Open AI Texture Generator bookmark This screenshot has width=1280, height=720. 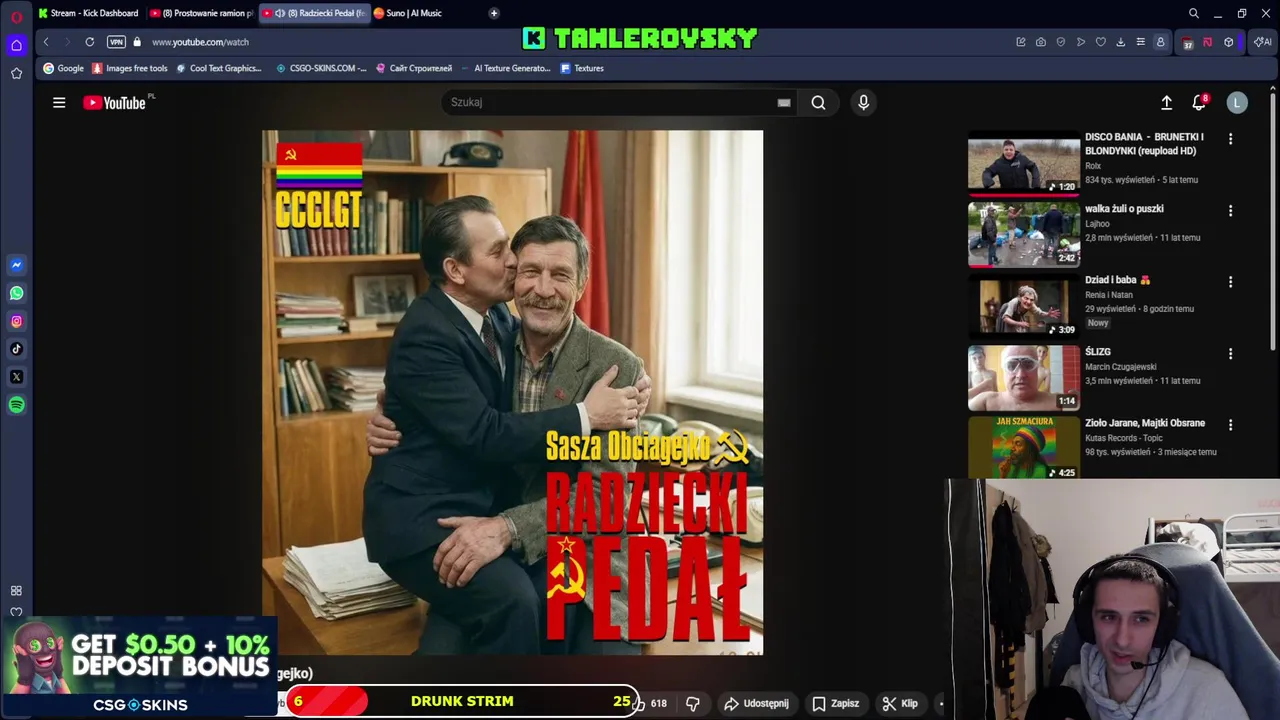(x=505, y=68)
